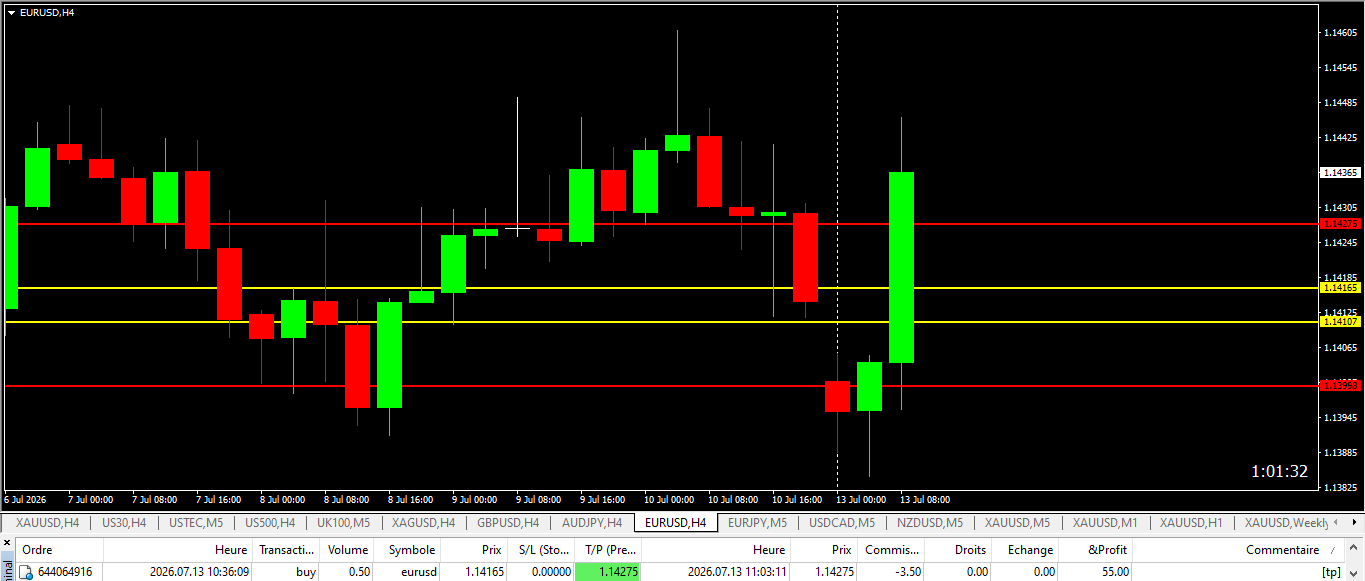
Task: Click the Transacti... column header
Action: [287, 550]
